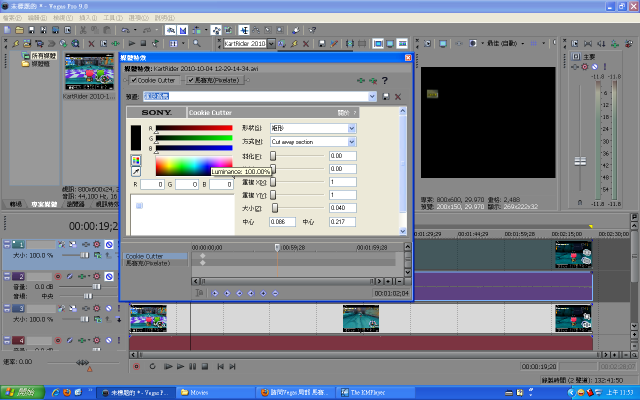Expand the undo history dropdown arrow
Image resolution: width=640 pixels, height=400 pixels.
[135, 30]
